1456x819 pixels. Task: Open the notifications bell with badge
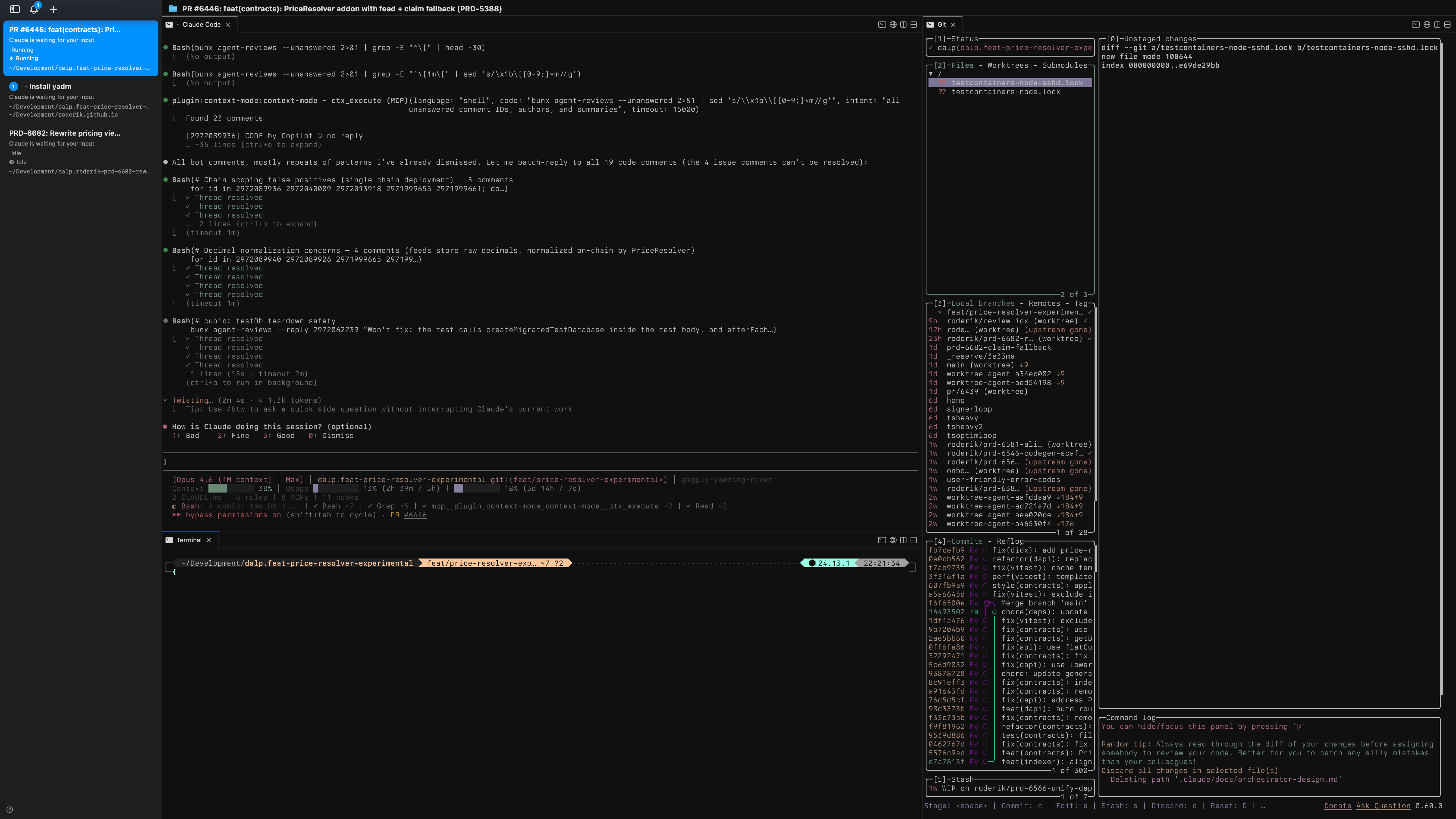(x=34, y=9)
